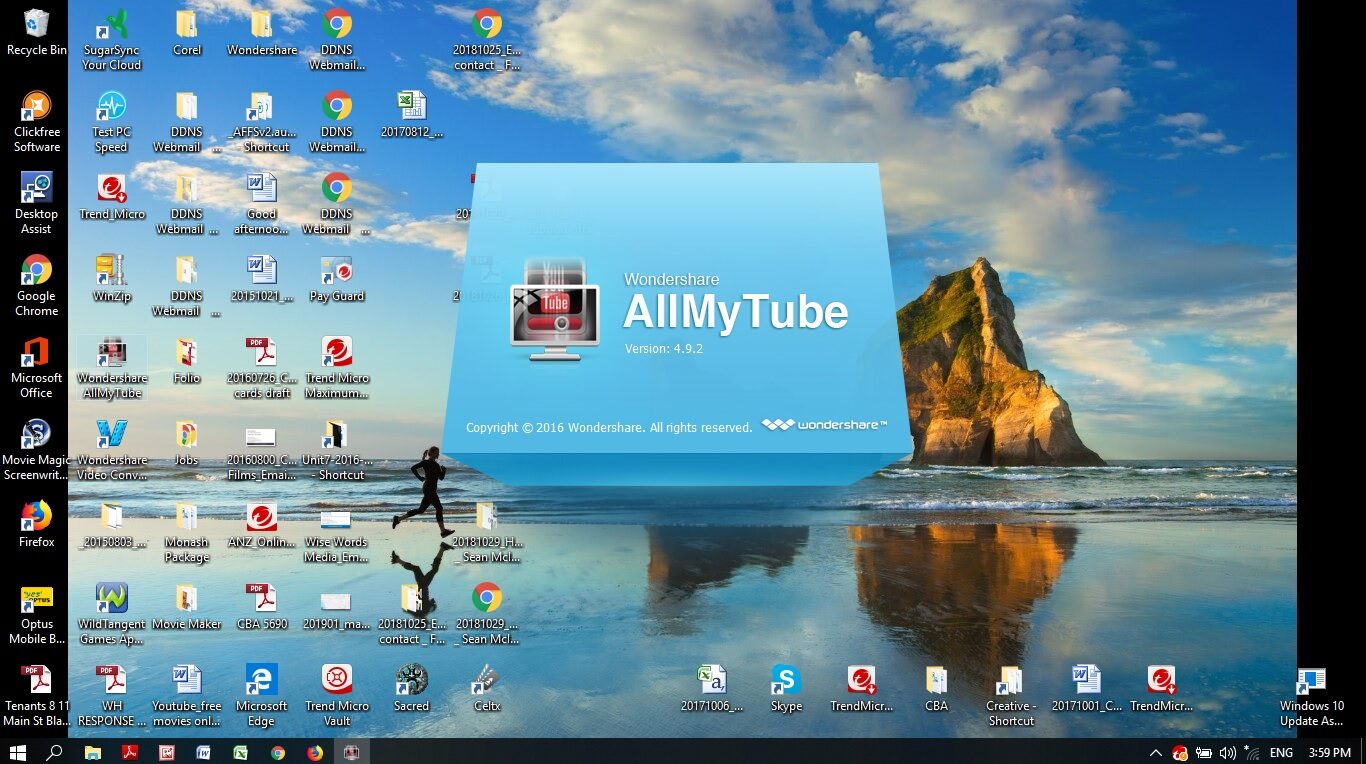
Task: Open Good afternoon Word document
Action: pos(262,204)
